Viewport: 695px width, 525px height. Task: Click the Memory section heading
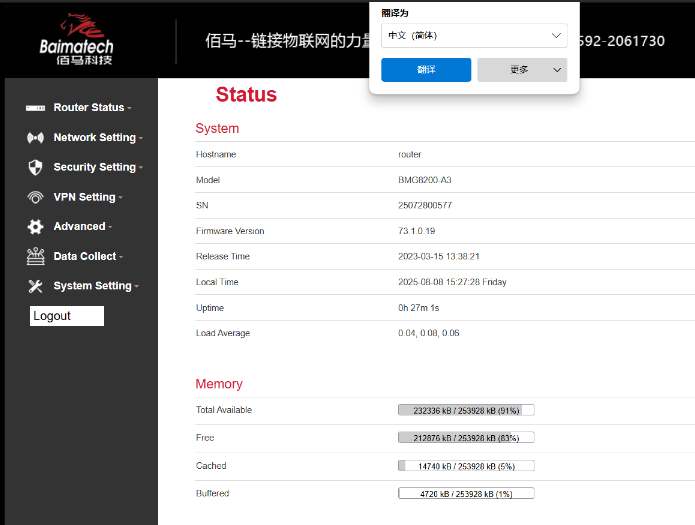point(219,384)
